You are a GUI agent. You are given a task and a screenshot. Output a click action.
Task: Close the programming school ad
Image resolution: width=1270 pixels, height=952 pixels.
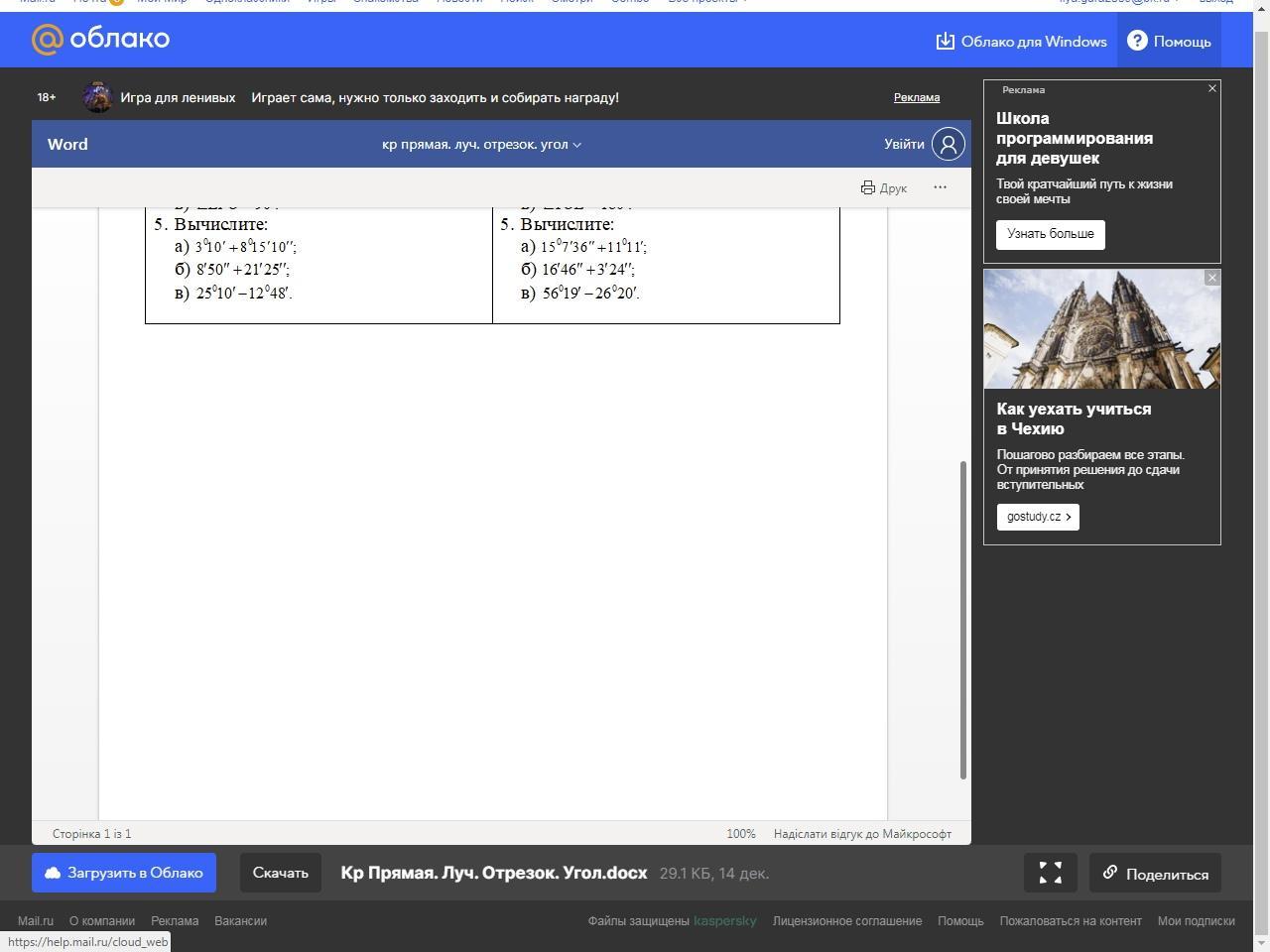(x=1211, y=88)
